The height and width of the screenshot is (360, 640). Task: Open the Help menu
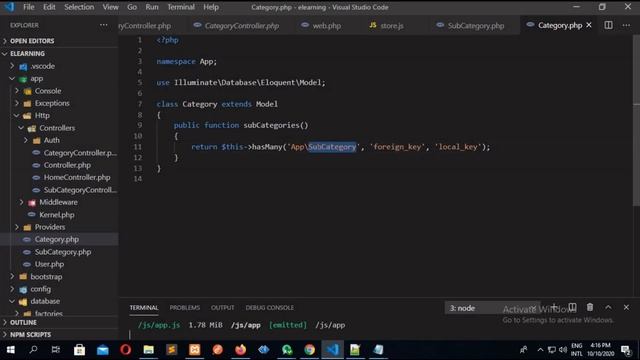tap(211, 7)
